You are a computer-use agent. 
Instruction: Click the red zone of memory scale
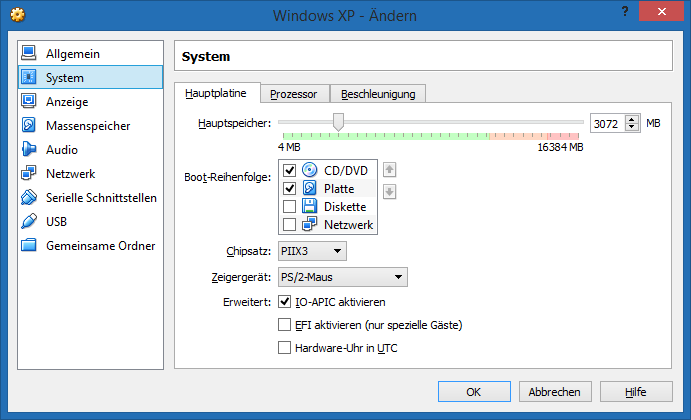point(563,136)
